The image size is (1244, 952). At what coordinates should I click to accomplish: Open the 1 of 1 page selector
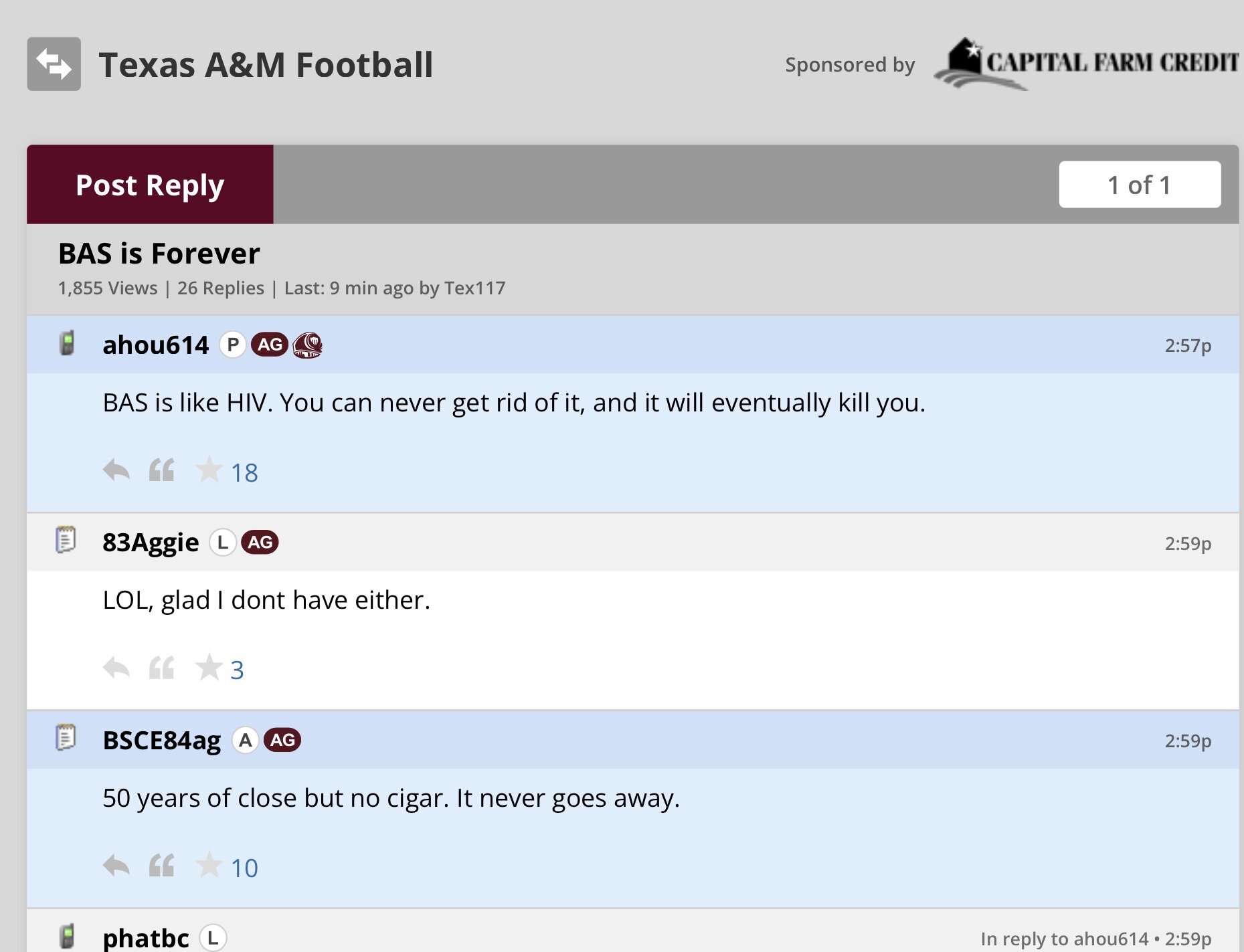coord(1139,185)
